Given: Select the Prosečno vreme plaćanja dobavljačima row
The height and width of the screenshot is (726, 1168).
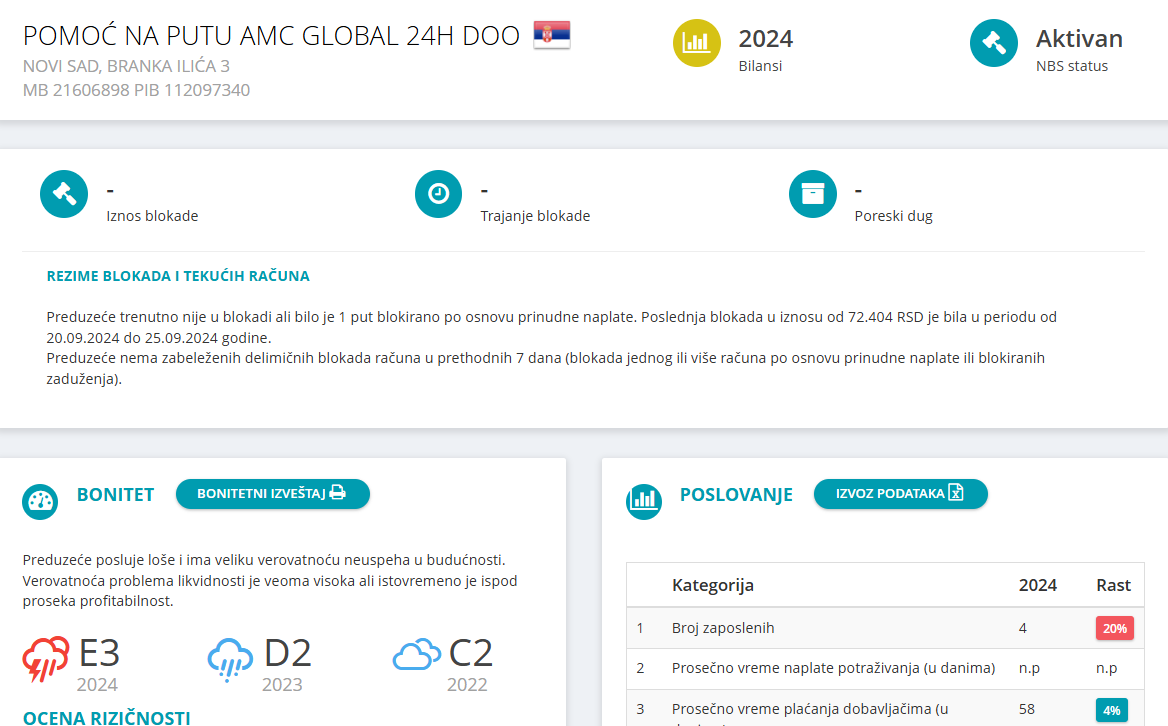Looking at the screenshot, I should pos(885,708).
